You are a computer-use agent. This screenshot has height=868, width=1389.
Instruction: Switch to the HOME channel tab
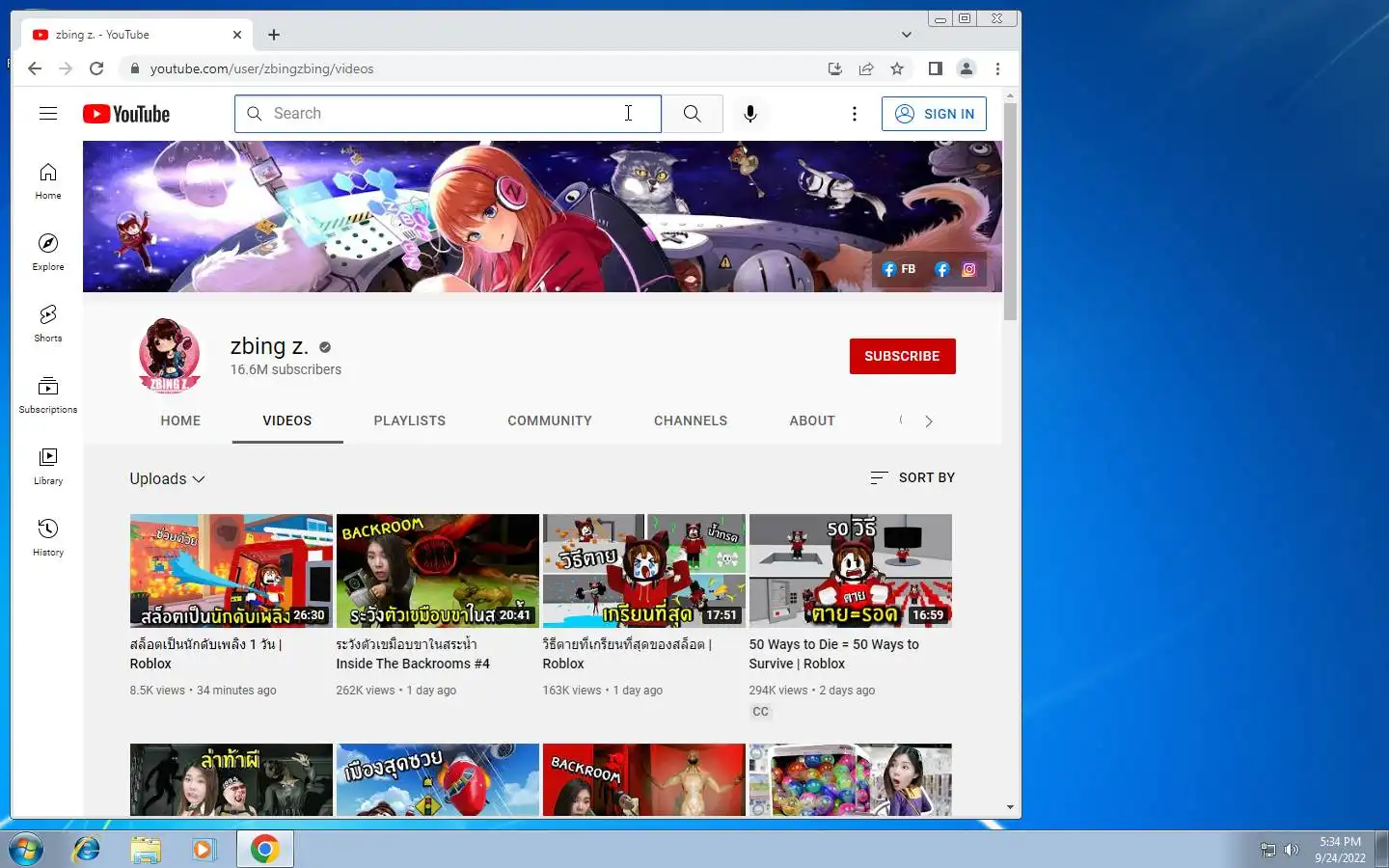point(180,421)
